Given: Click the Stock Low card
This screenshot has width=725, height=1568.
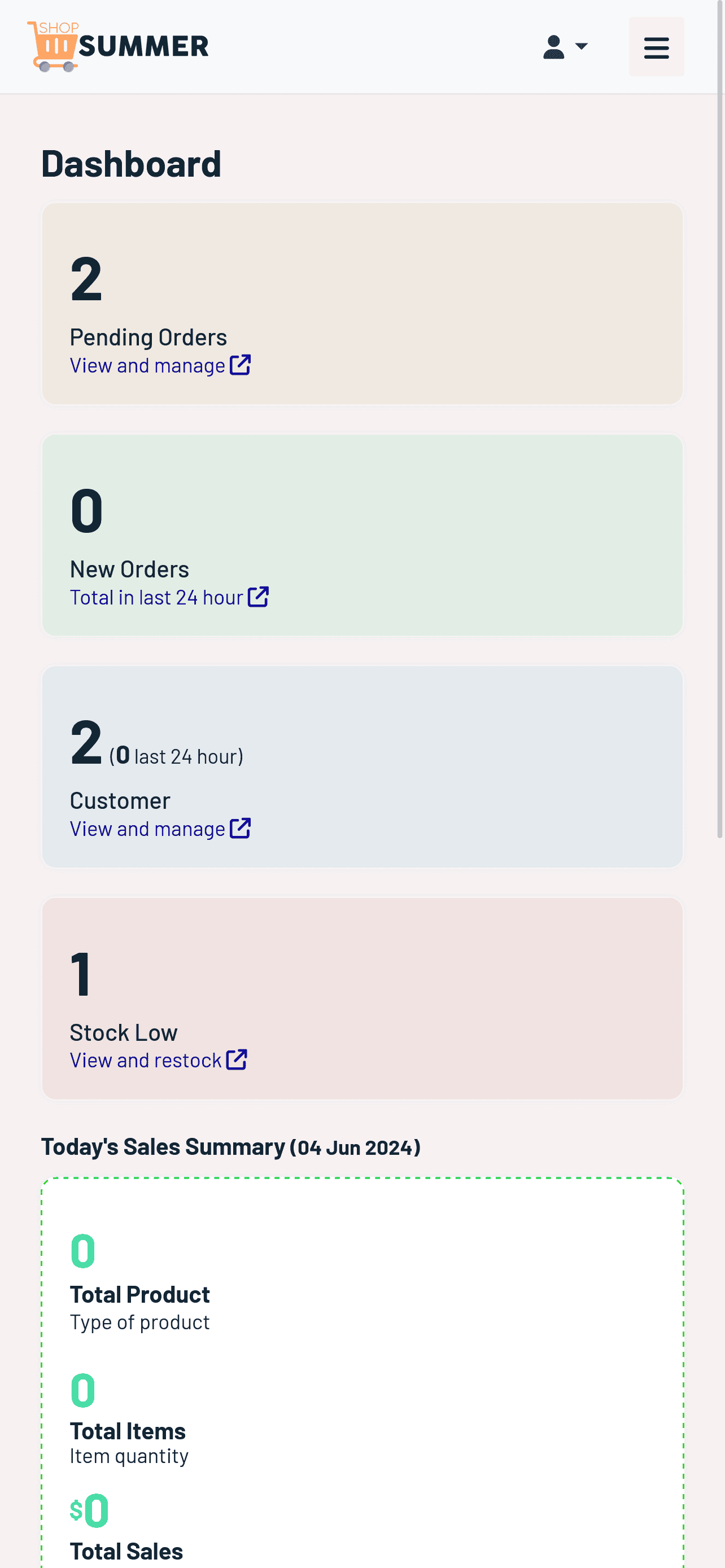Looking at the screenshot, I should pyautogui.click(x=362, y=998).
